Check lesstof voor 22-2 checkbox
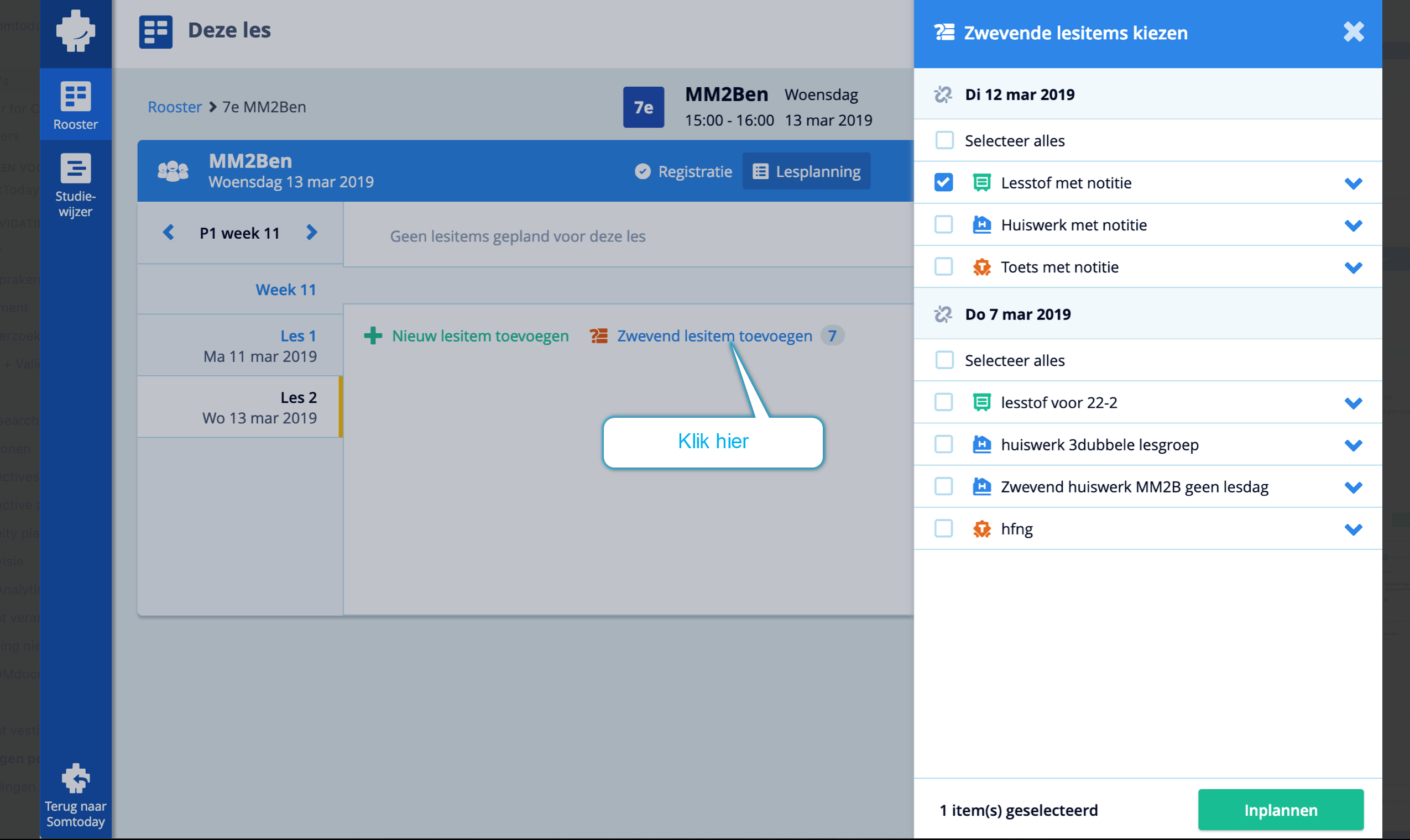1410x840 pixels. [x=943, y=402]
